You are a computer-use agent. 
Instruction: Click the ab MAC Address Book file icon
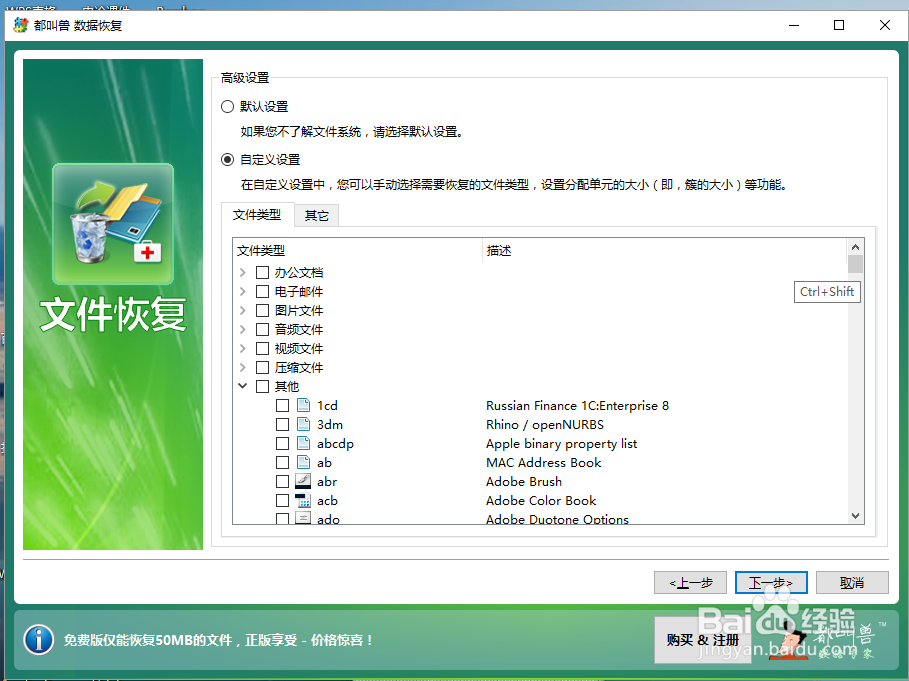302,462
